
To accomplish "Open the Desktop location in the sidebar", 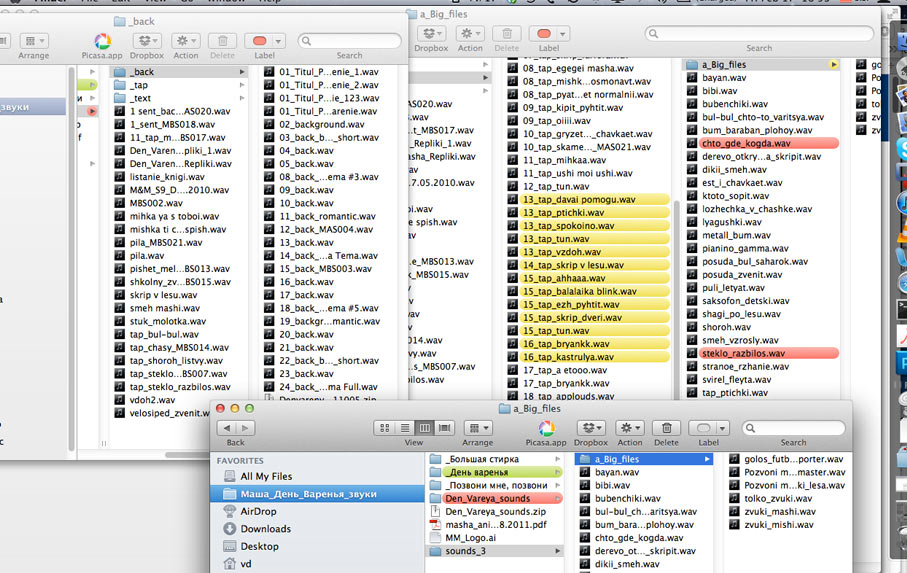I will [260, 547].
